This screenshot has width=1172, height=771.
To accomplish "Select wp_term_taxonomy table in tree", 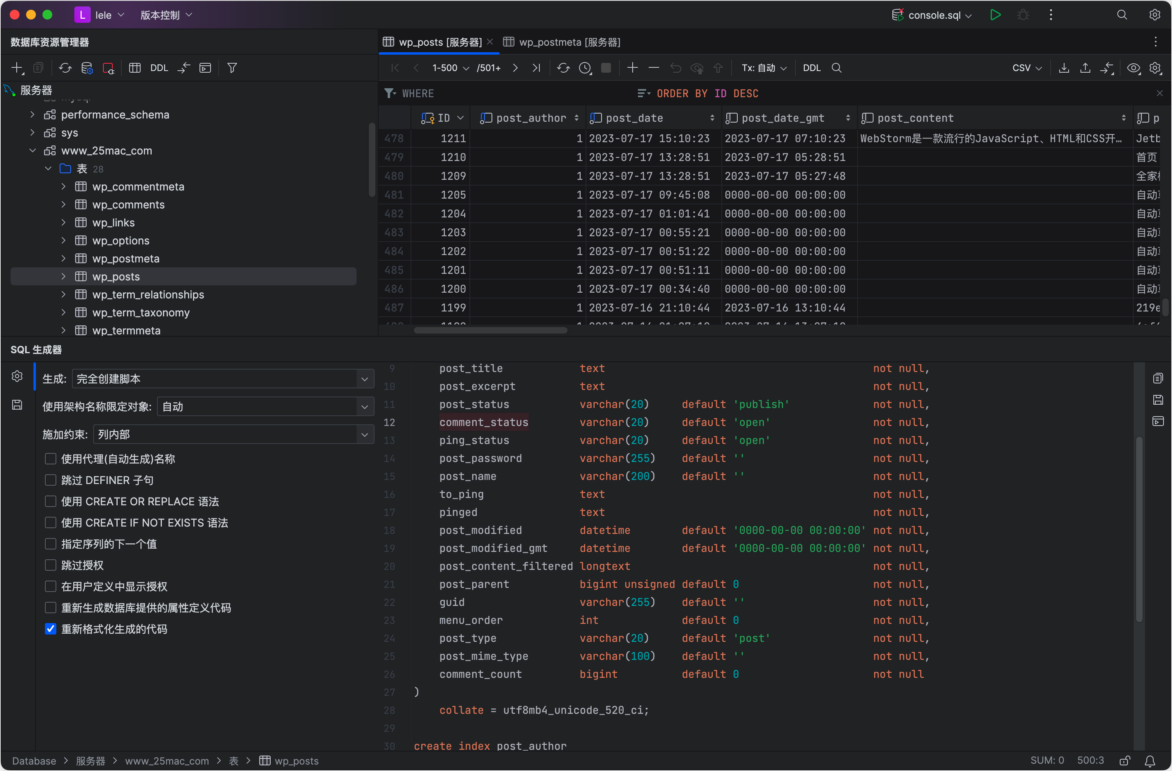I will click(141, 312).
